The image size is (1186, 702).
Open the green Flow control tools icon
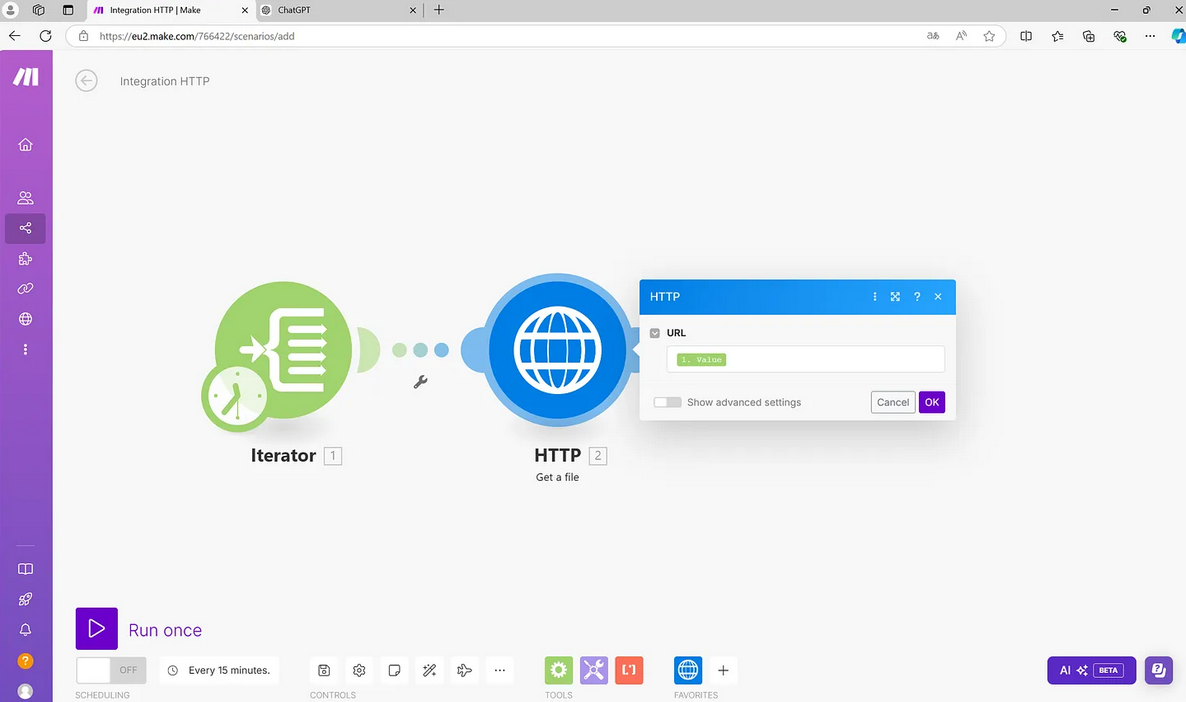pyautogui.click(x=559, y=670)
